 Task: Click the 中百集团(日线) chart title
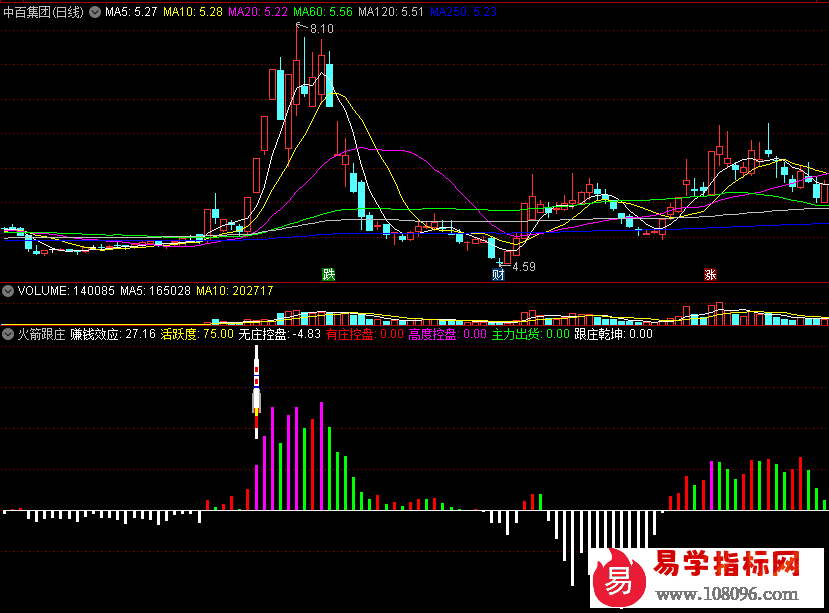click(44, 12)
